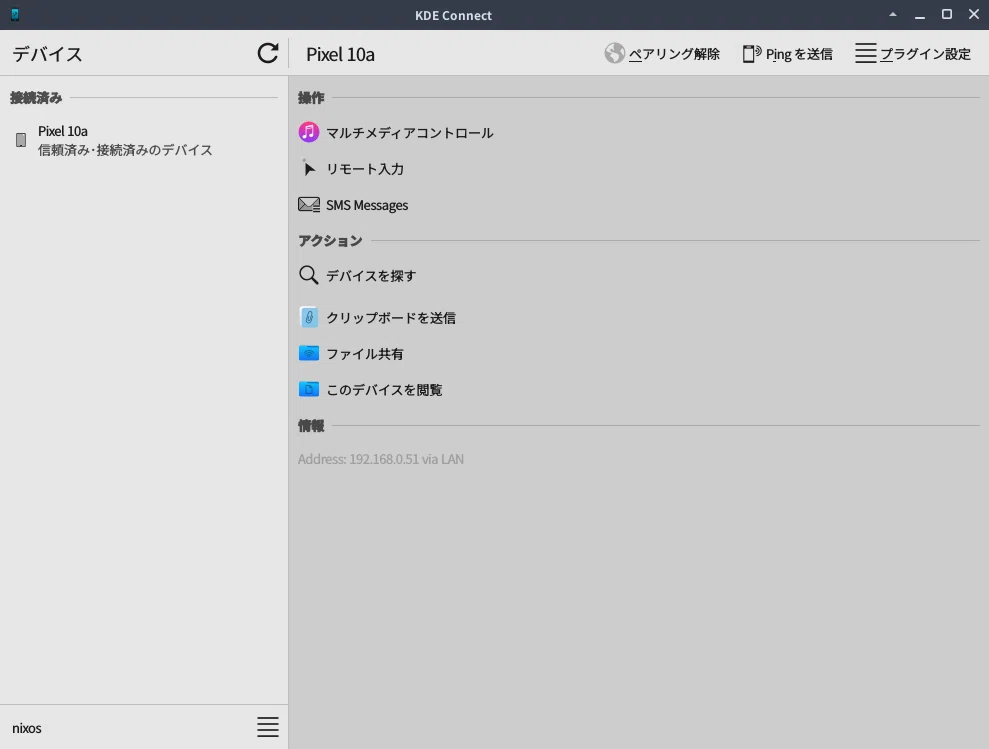Click the KDE Connect app icon in title bar
The image size is (989, 749).
click(x=15, y=15)
